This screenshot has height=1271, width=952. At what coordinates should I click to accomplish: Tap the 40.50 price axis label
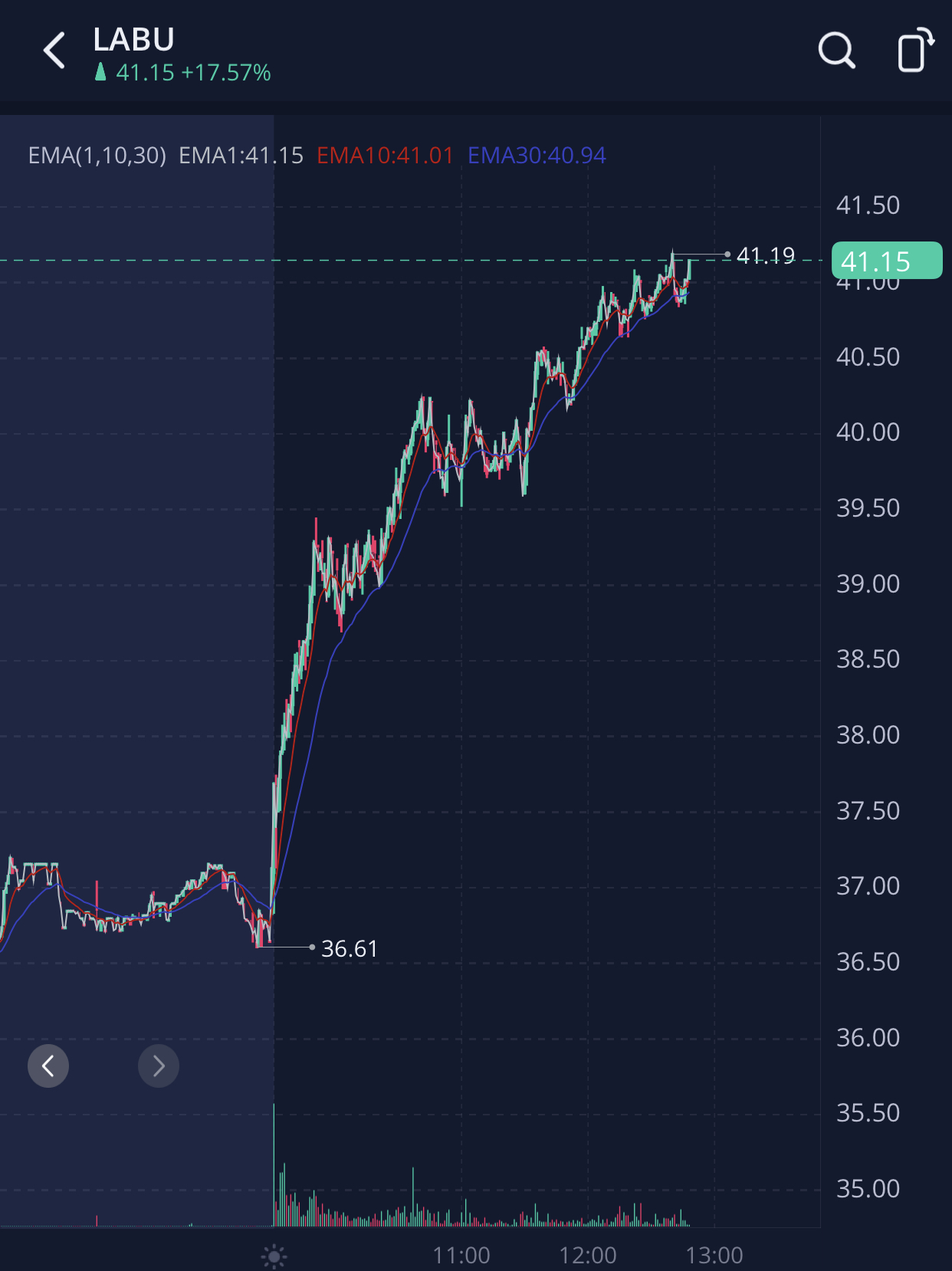click(868, 357)
